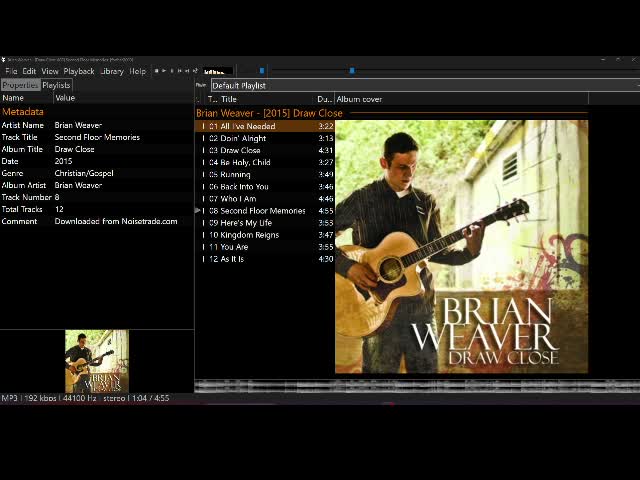
Task: Stop playback with the Stop icon
Action: pyautogui.click(x=156, y=71)
